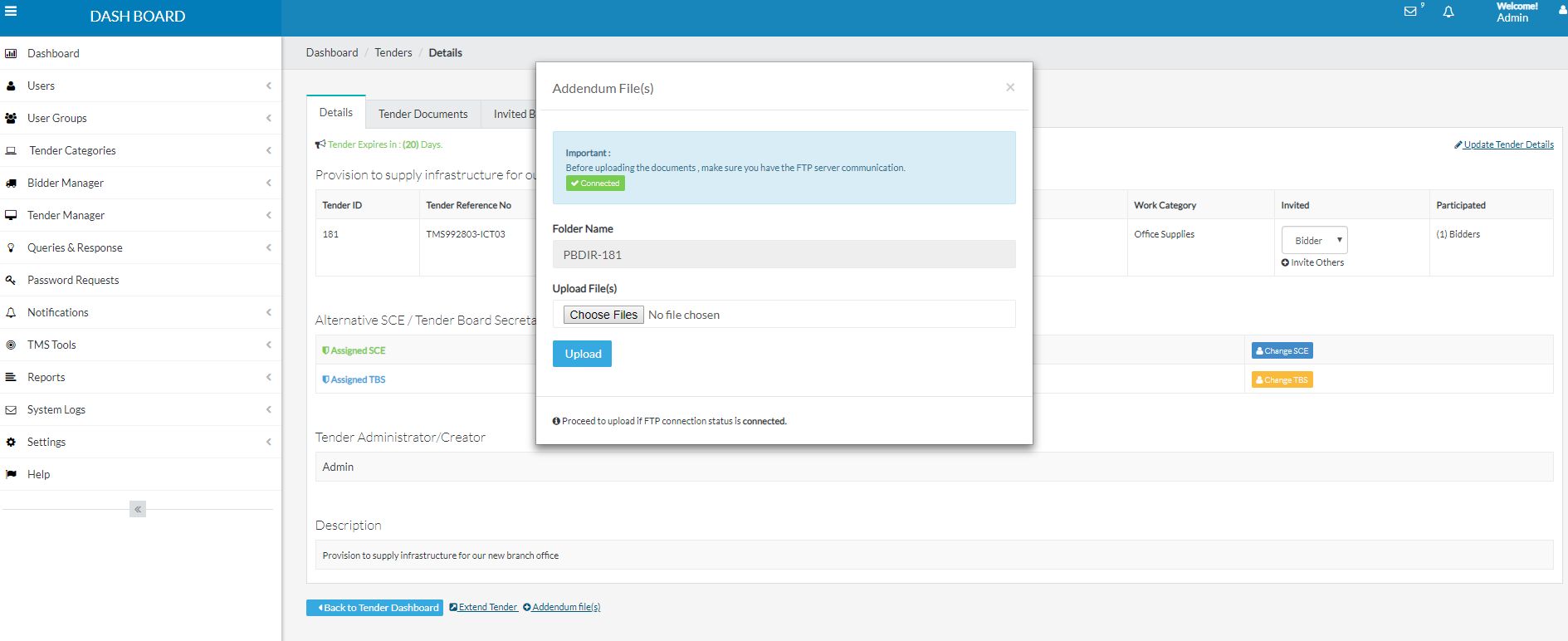The width and height of the screenshot is (1568, 641).
Task: Expand the Tender Manager submenu chevron
Action: tap(269, 215)
